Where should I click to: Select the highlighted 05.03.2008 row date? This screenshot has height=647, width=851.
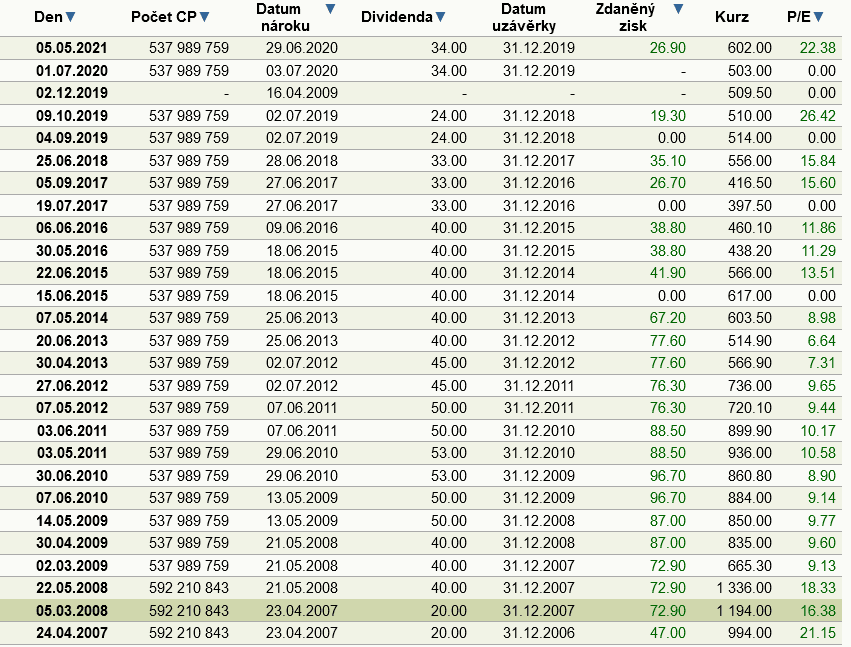coord(71,610)
